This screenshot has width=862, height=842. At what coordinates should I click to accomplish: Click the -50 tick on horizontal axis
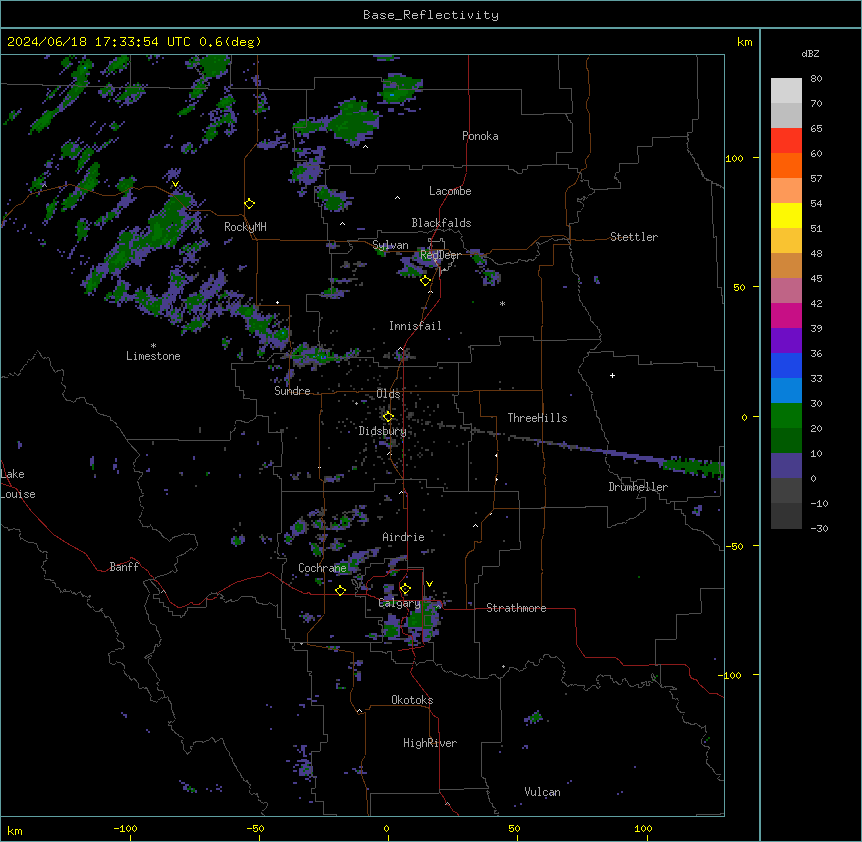[x=255, y=828]
